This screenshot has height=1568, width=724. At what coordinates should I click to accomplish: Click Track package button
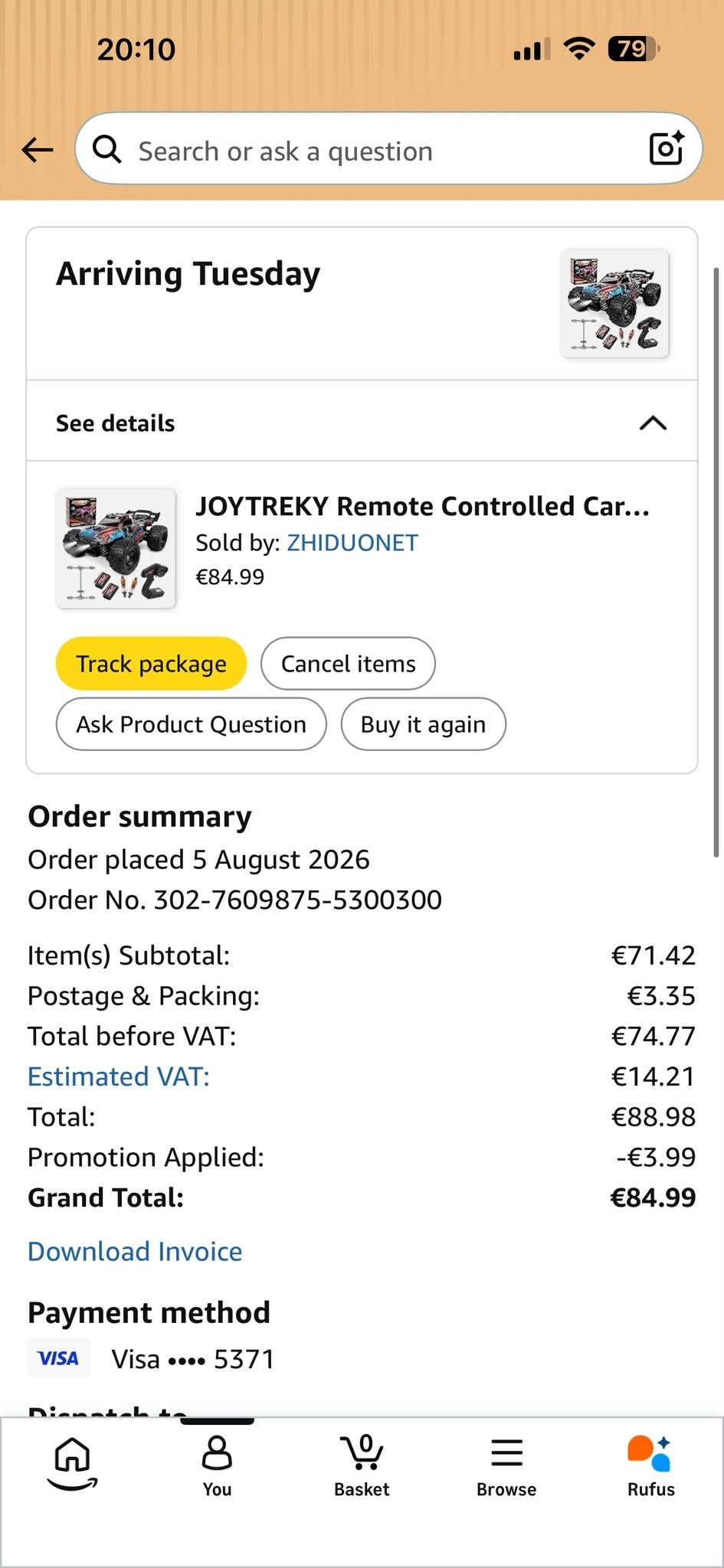click(151, 664)
